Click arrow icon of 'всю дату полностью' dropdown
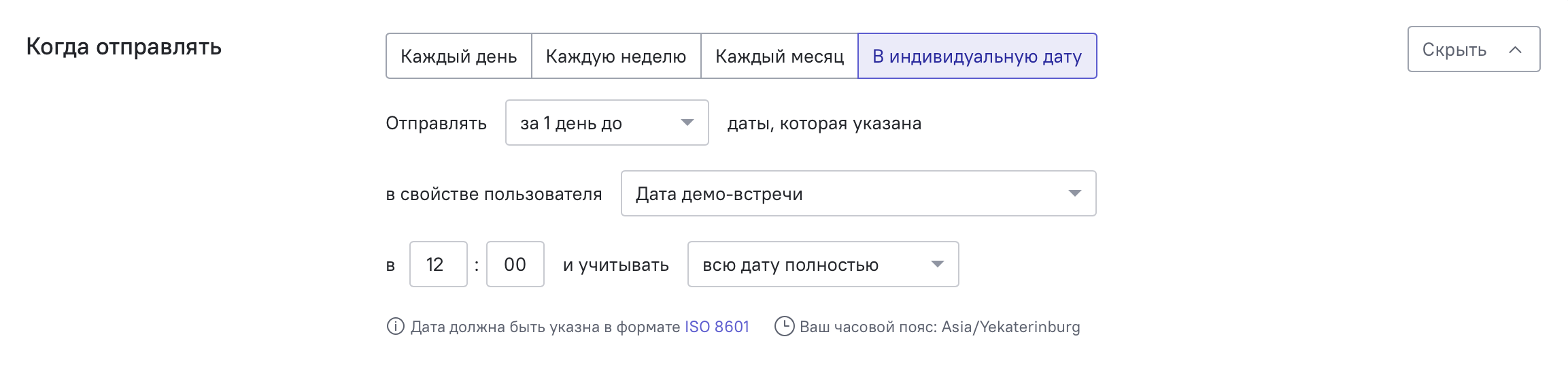The width and height of the screenshot is (1568, 373). tap(938, 264)
